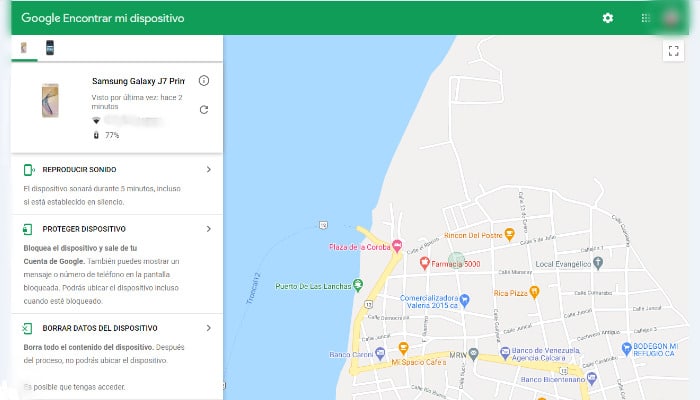Click the Google Encontrar mi dispositivo title
Screen dimensions: 700x400
(x=103, y=18)
